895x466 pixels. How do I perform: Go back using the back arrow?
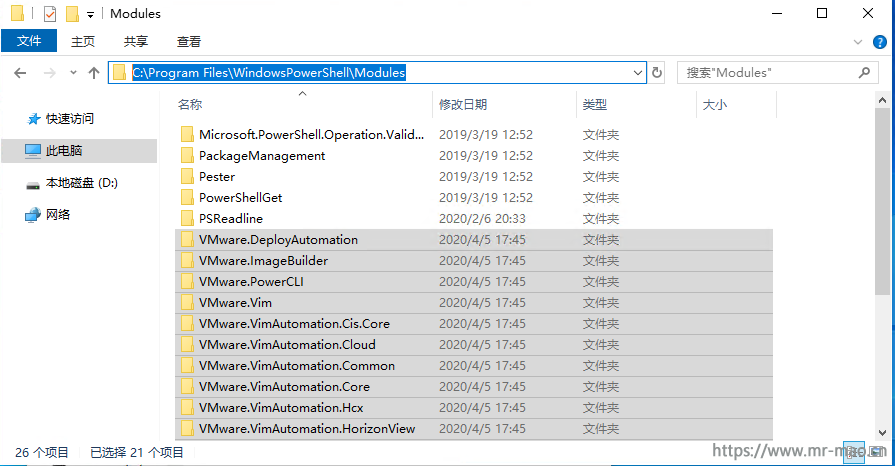pos(20,73)
